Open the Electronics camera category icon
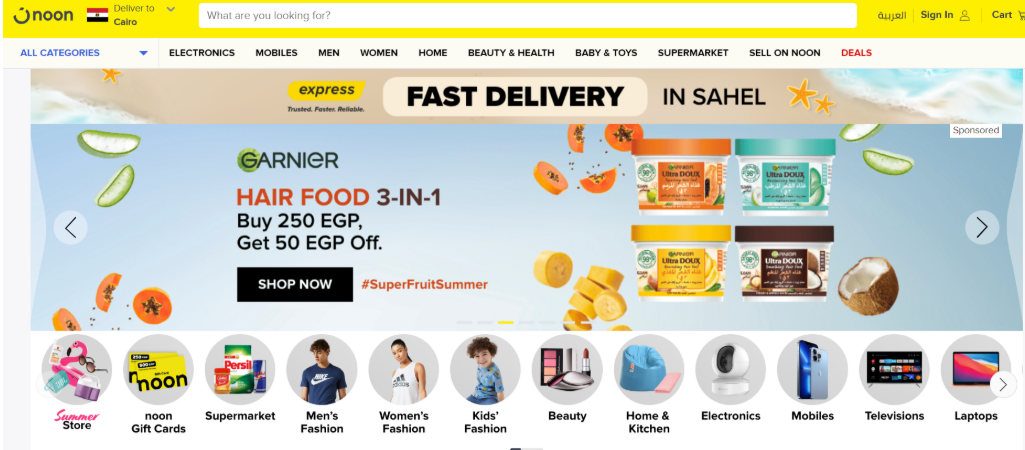This screenshot has height=450, width=1025. coord(730,370)
